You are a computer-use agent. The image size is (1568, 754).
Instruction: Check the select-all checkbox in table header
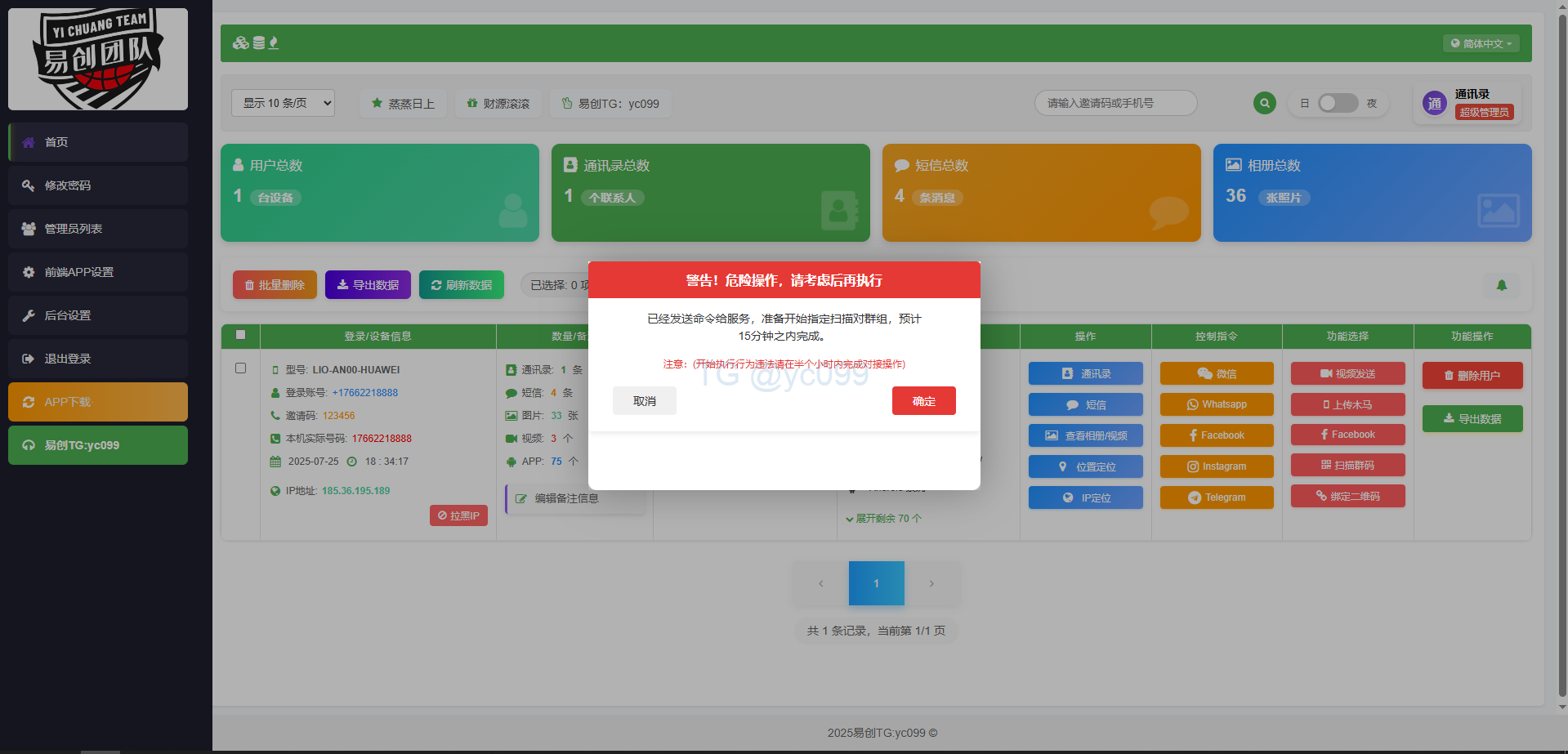pos(240,335)
